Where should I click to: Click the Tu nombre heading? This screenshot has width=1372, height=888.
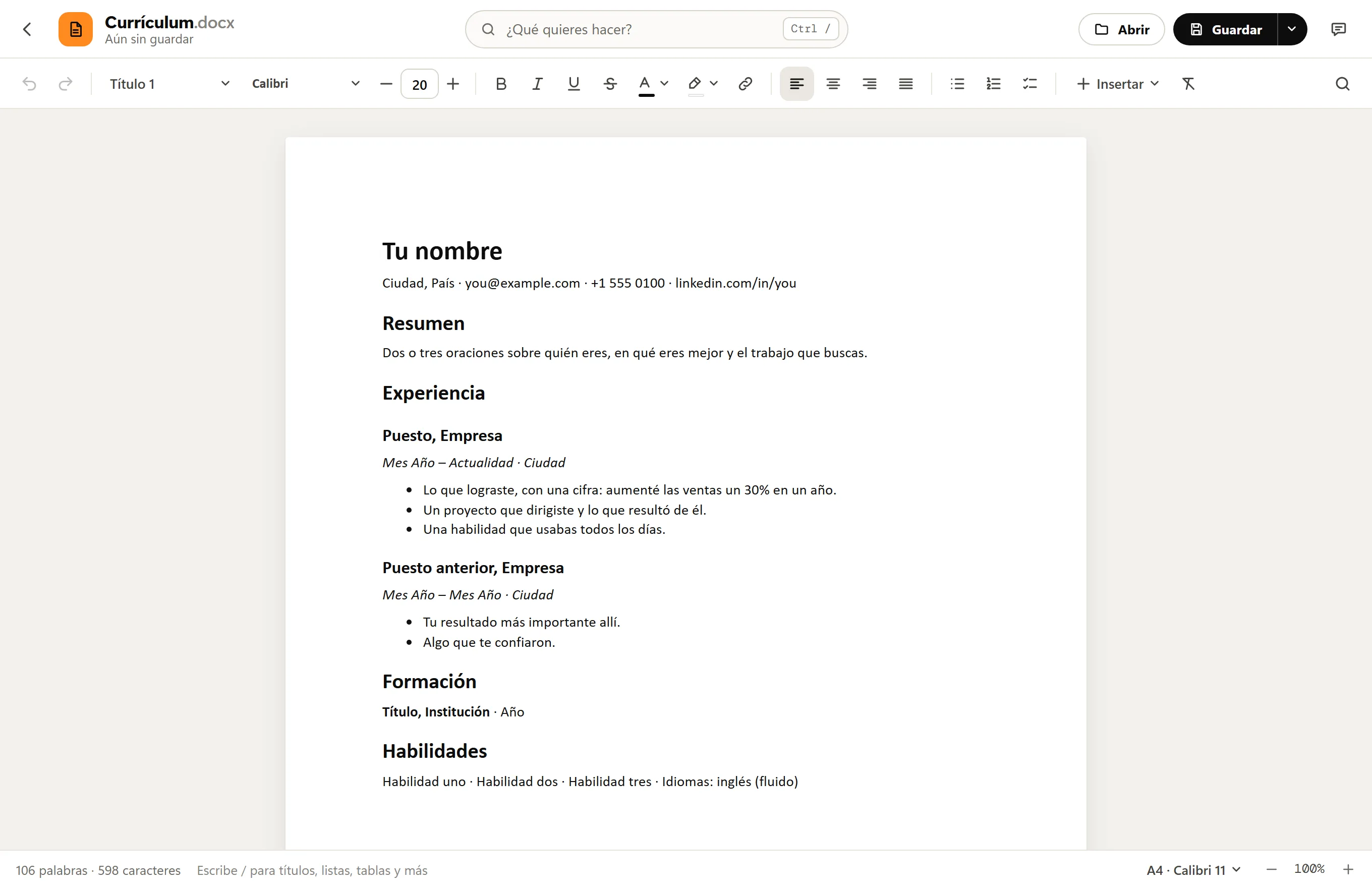(x=442, y=251)
